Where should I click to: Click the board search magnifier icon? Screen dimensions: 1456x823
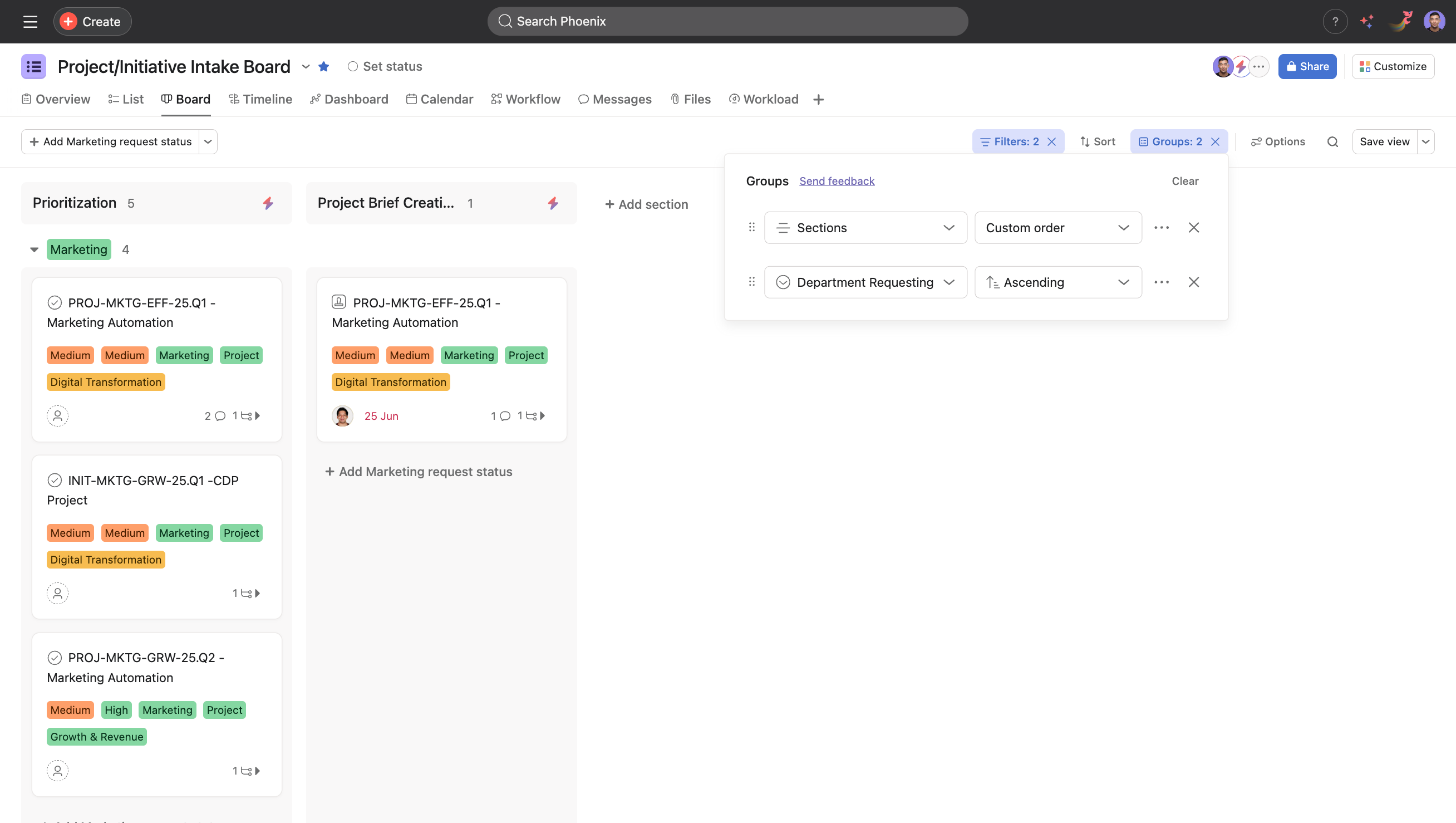1332,141
